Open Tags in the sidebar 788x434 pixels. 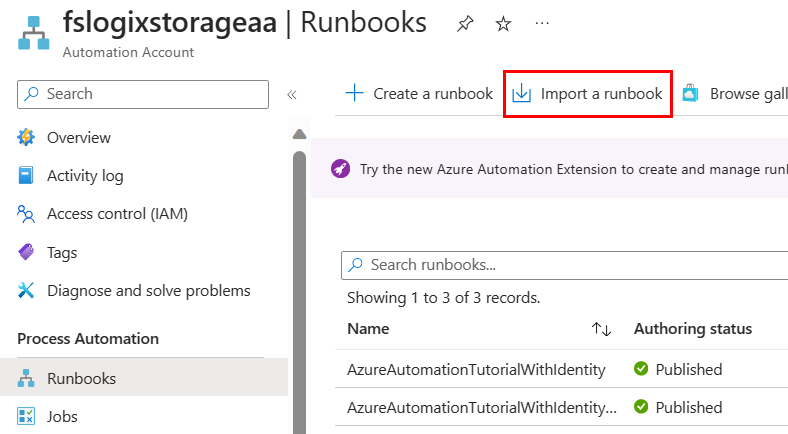coord(62,253)
